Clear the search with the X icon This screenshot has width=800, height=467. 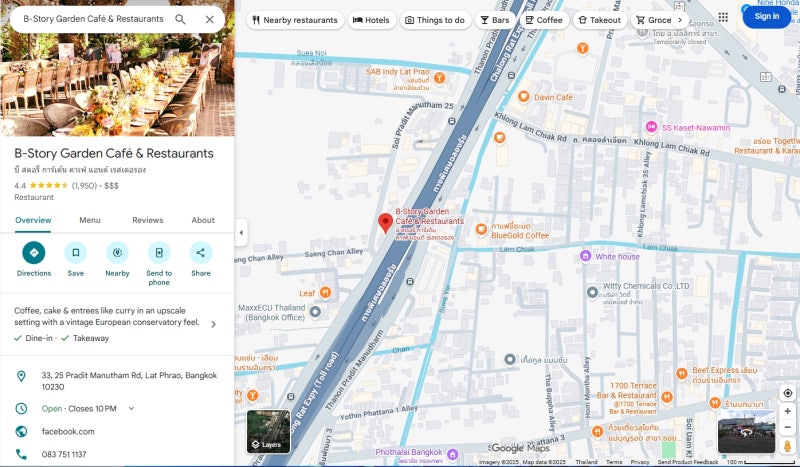[210, 19]
